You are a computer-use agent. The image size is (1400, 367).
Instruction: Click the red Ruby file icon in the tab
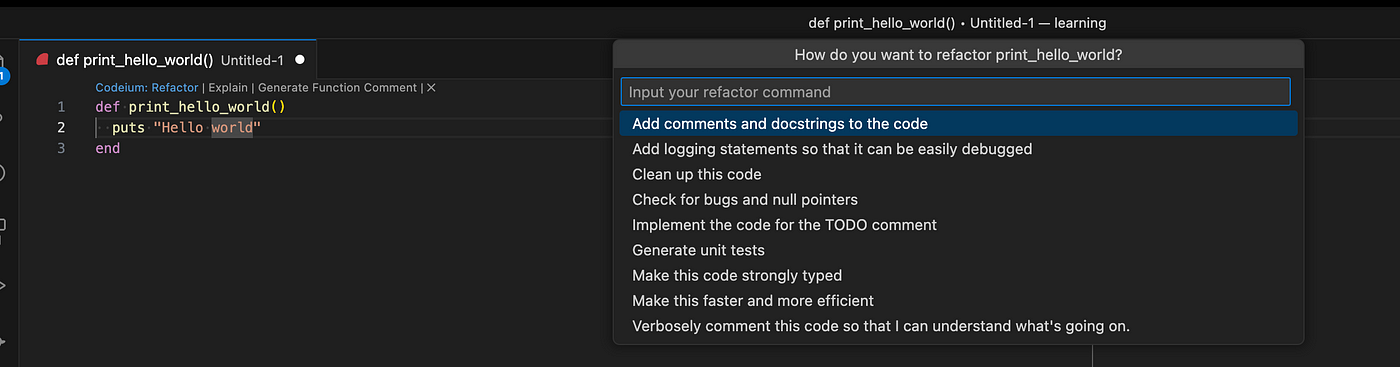[x=42, y=60]
